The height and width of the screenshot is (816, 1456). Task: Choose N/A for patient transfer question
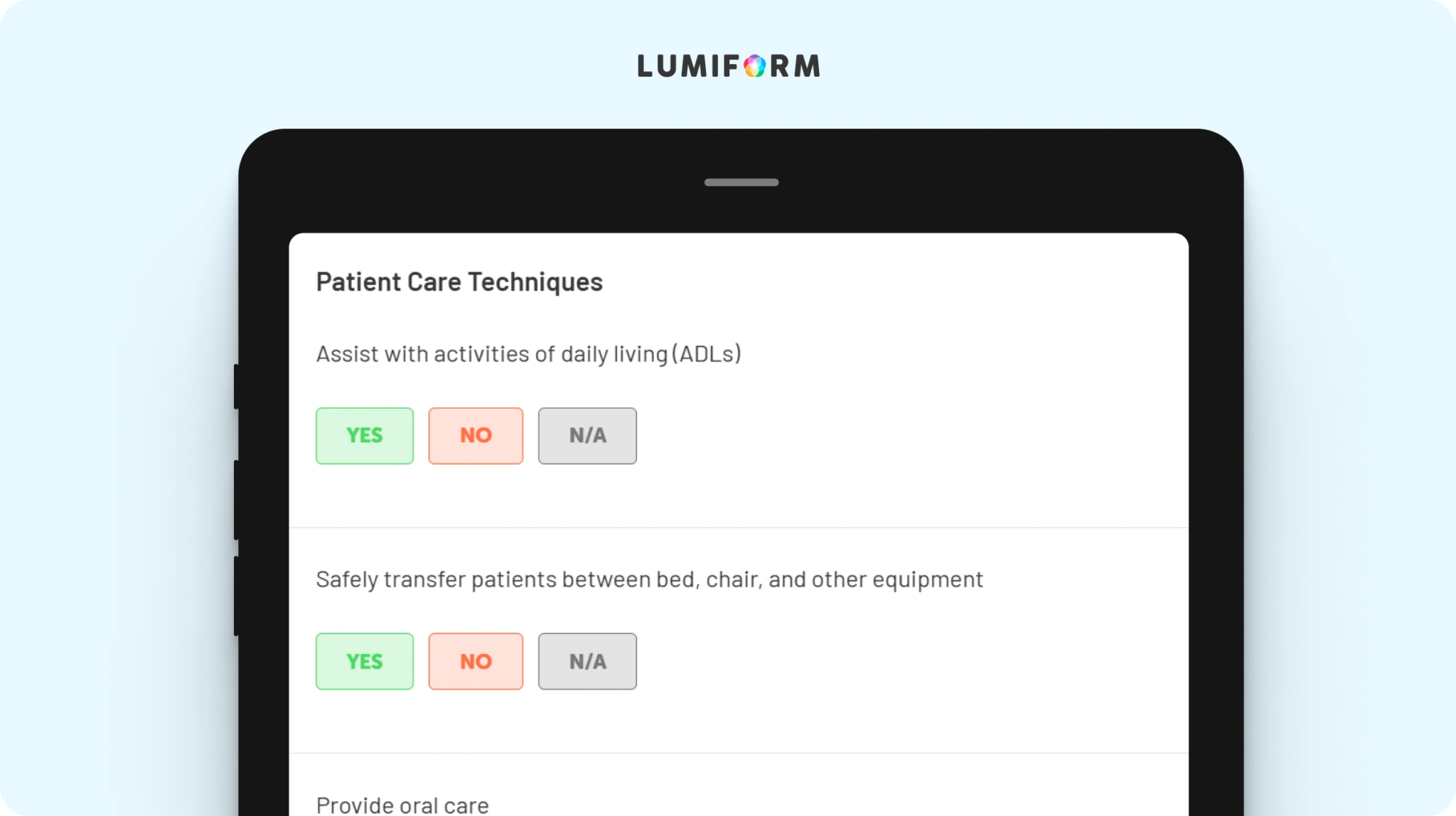tap(587, 661)
